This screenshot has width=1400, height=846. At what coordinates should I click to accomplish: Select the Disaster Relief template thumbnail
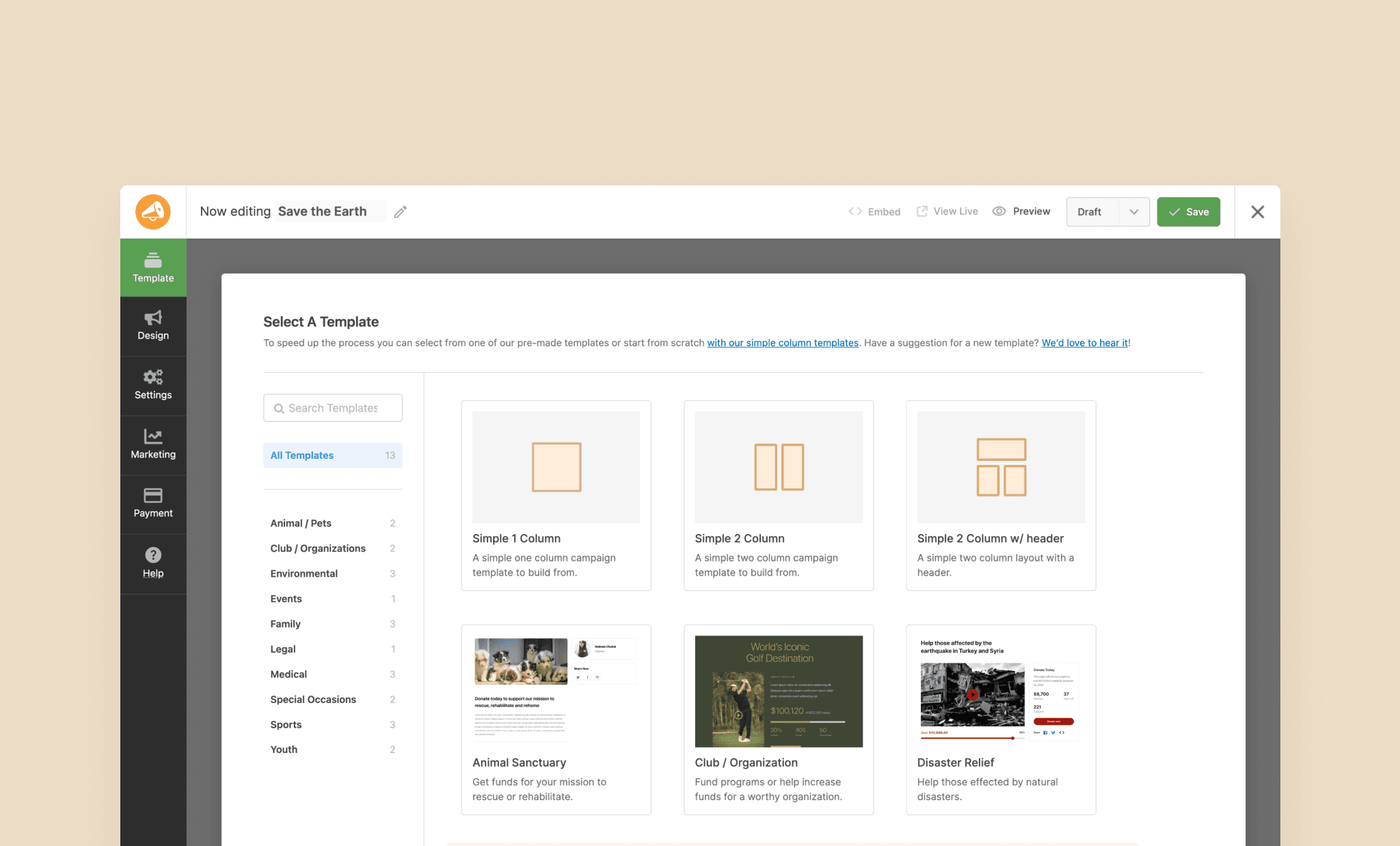1001,691
